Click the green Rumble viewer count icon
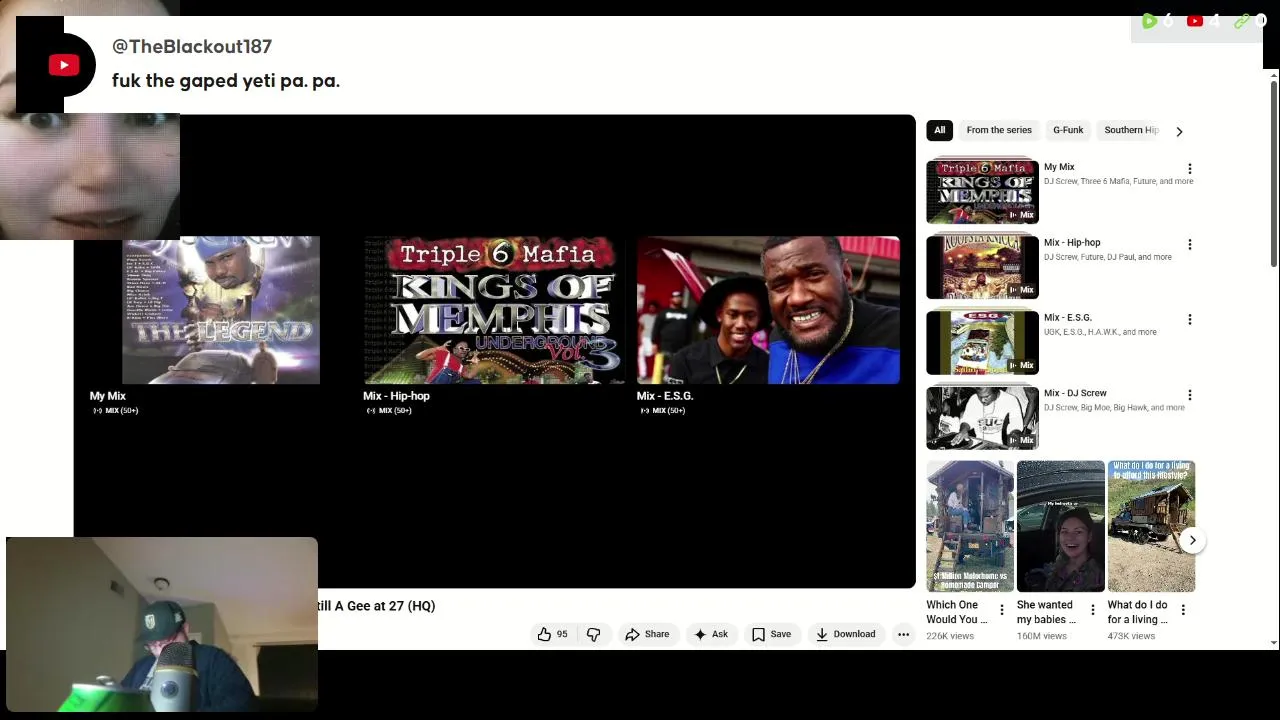This screenshot has width=1280, height=720. (1149, 21)
